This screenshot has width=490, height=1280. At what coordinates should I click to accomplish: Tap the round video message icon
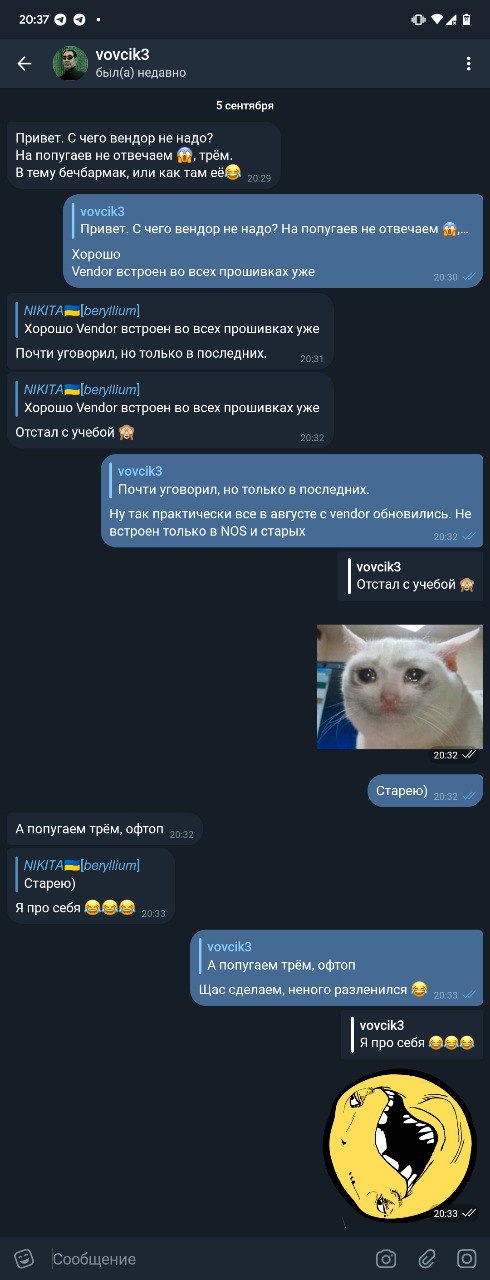466,1258
